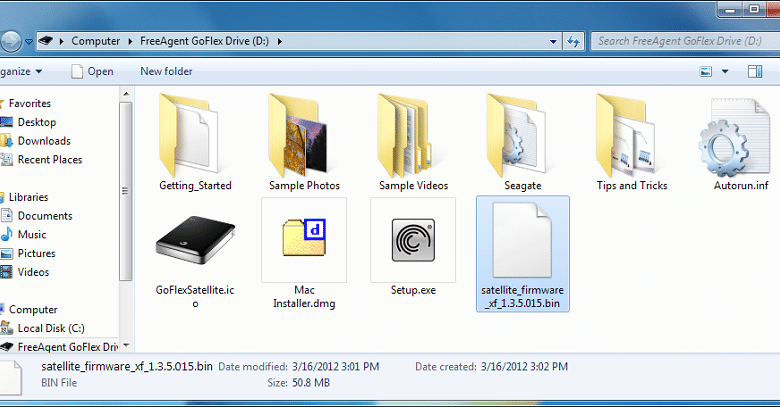Viewport: 780px width, 407px height.
Task: Click the Date created value 3/16/2012 3:02 PM
Action: [524, 367]
